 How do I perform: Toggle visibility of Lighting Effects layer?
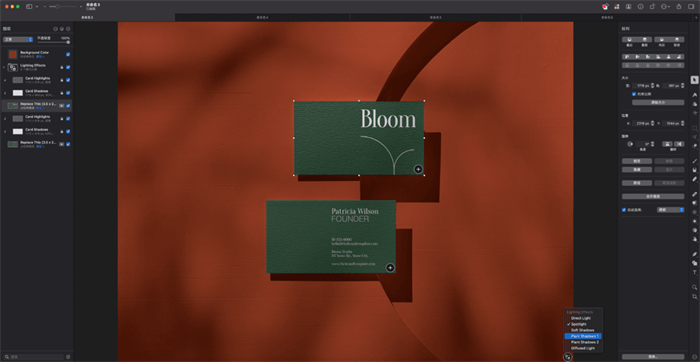point(68,67)
